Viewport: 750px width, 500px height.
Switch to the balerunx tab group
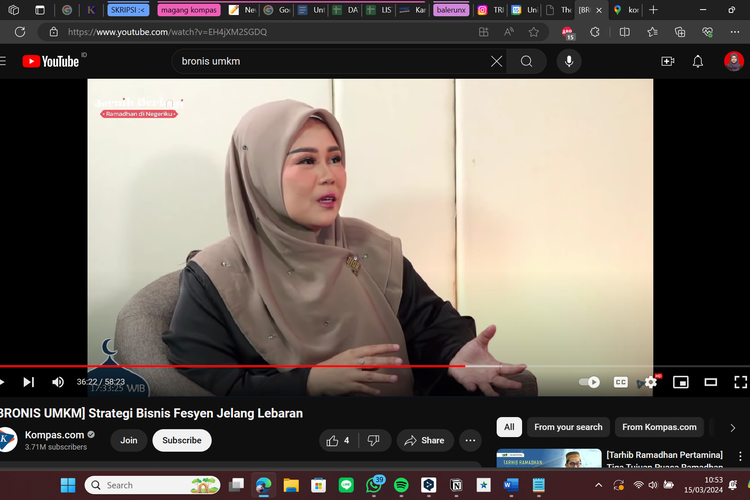[x=451, y=10]
